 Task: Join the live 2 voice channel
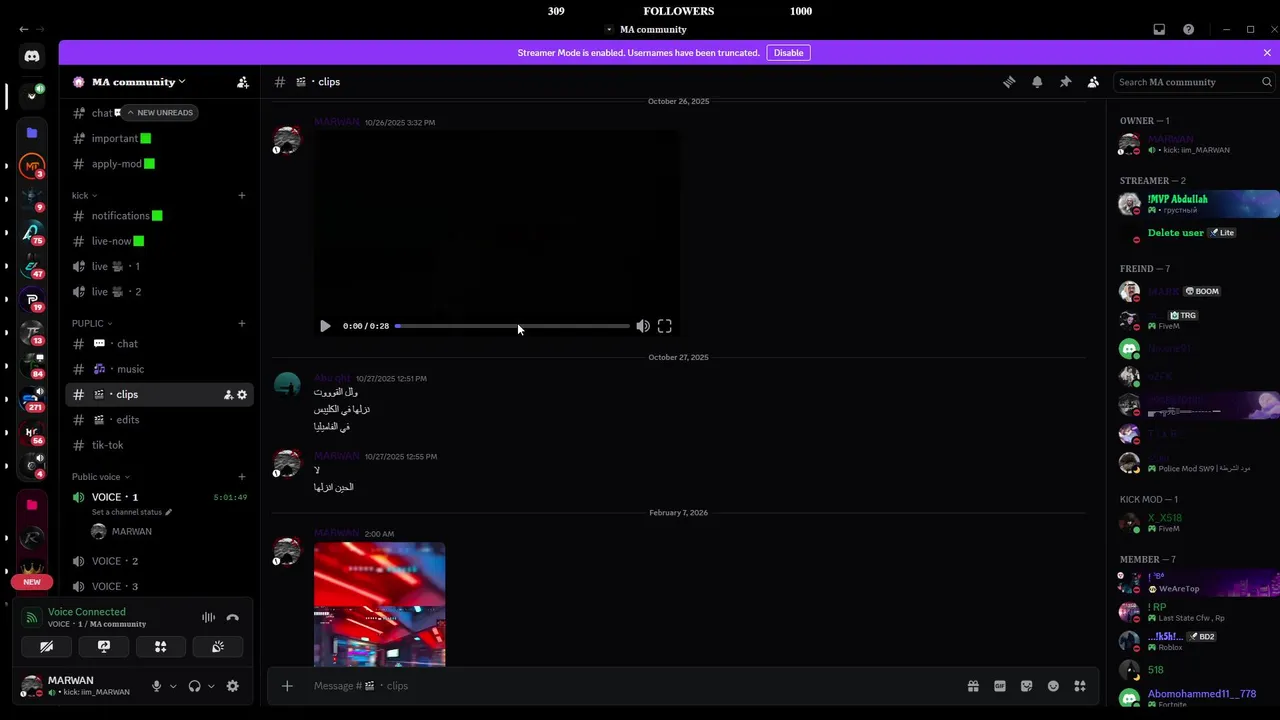pyautogui.click(x=159, y=292)
